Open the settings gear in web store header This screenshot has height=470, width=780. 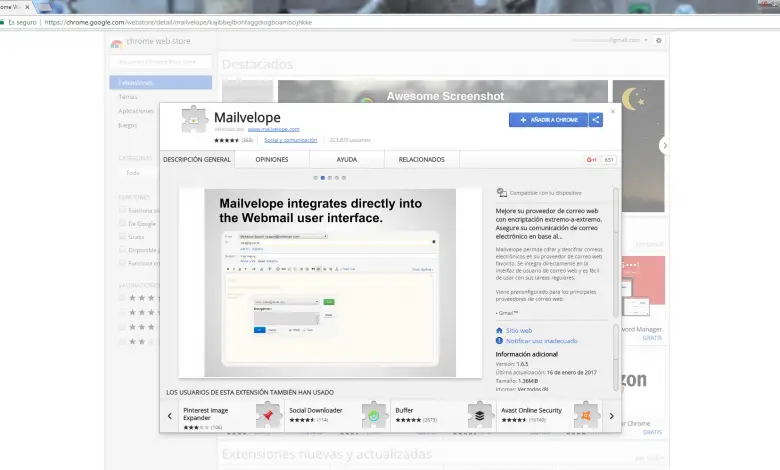[659, 40]
